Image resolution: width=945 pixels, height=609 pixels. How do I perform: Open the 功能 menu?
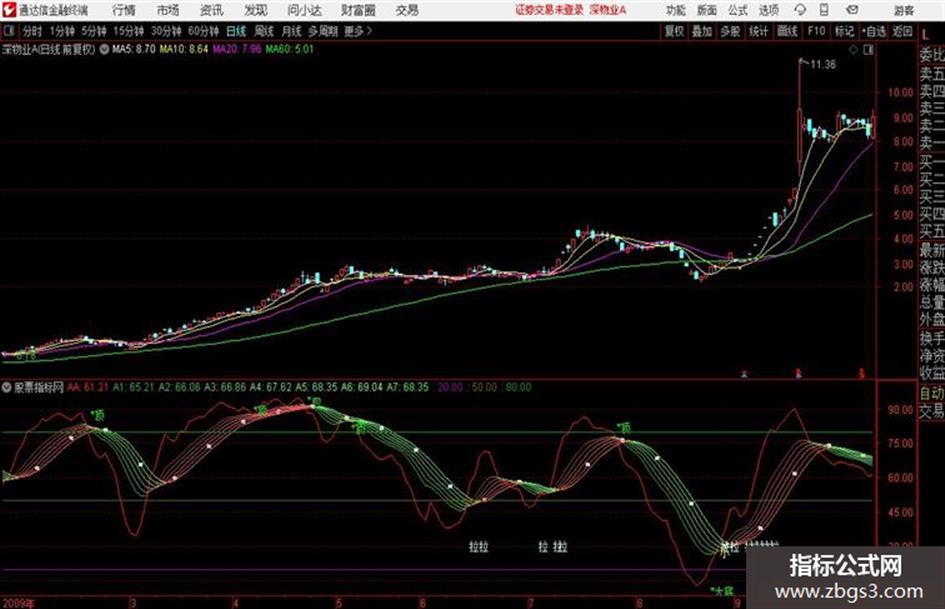pyautogui.click(x=676, y=10)
